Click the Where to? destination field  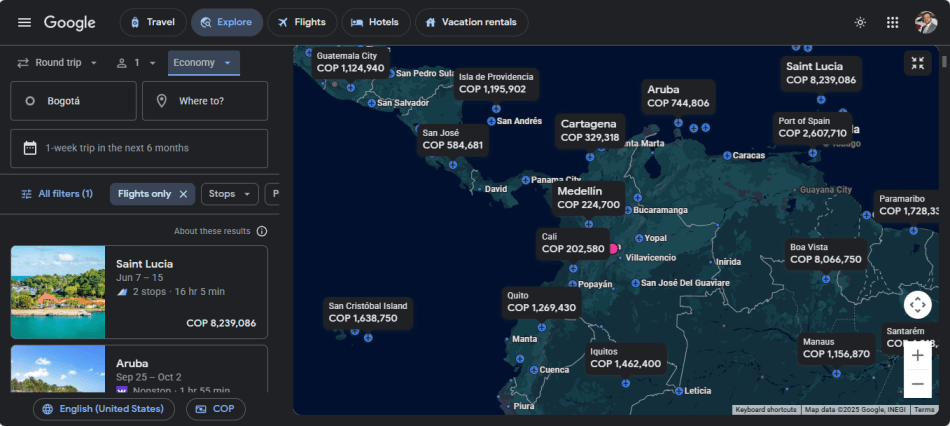(205, 101)
